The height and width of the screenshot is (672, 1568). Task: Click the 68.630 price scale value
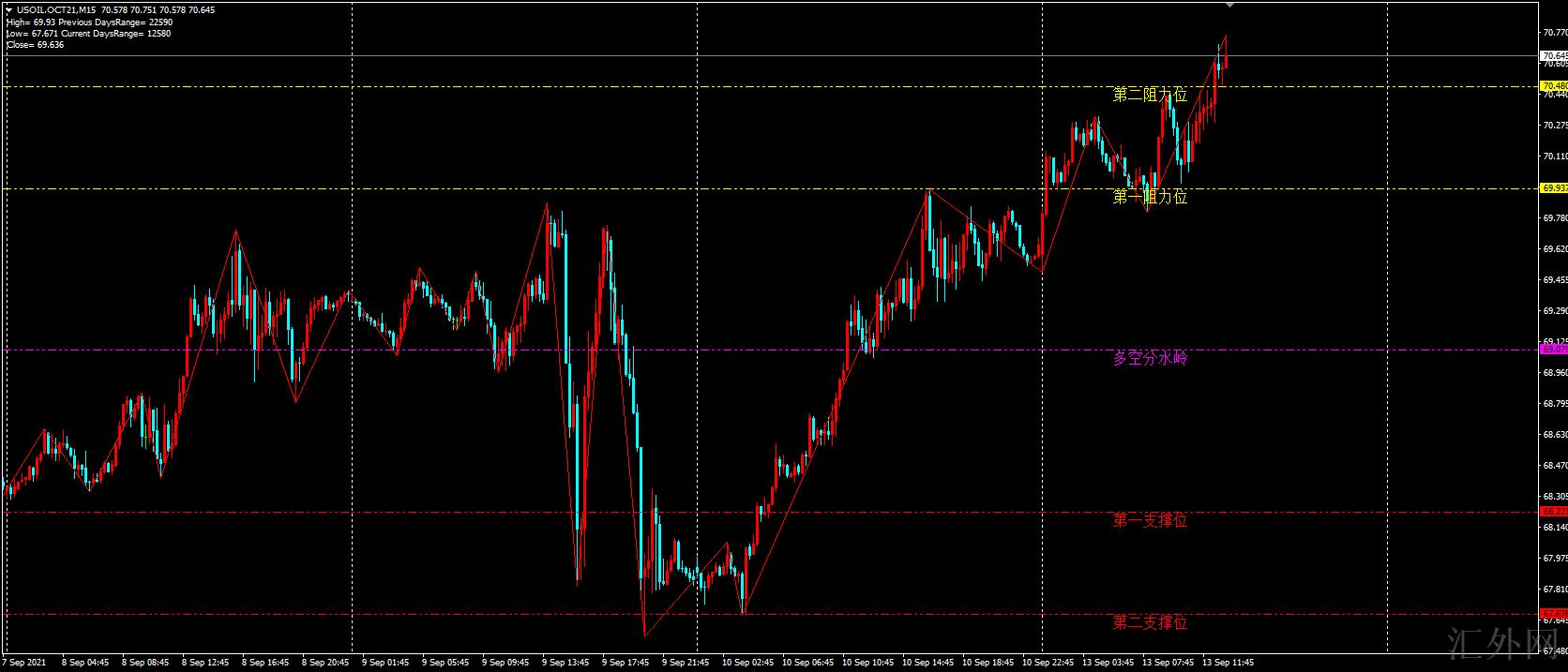coord(1554,435)
